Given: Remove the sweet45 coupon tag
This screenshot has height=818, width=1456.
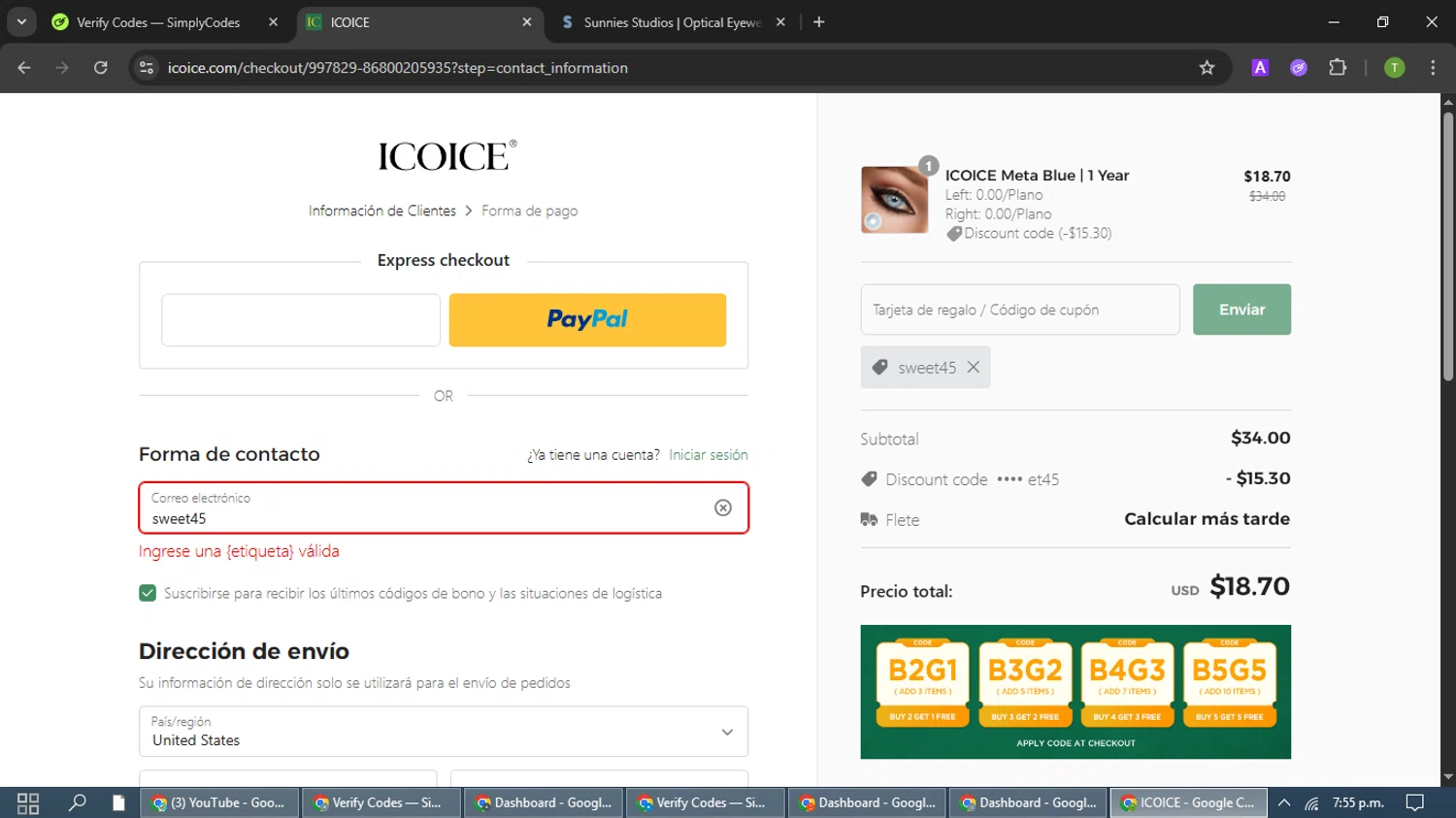Looking at the screenshot, I should click(974, 367).
